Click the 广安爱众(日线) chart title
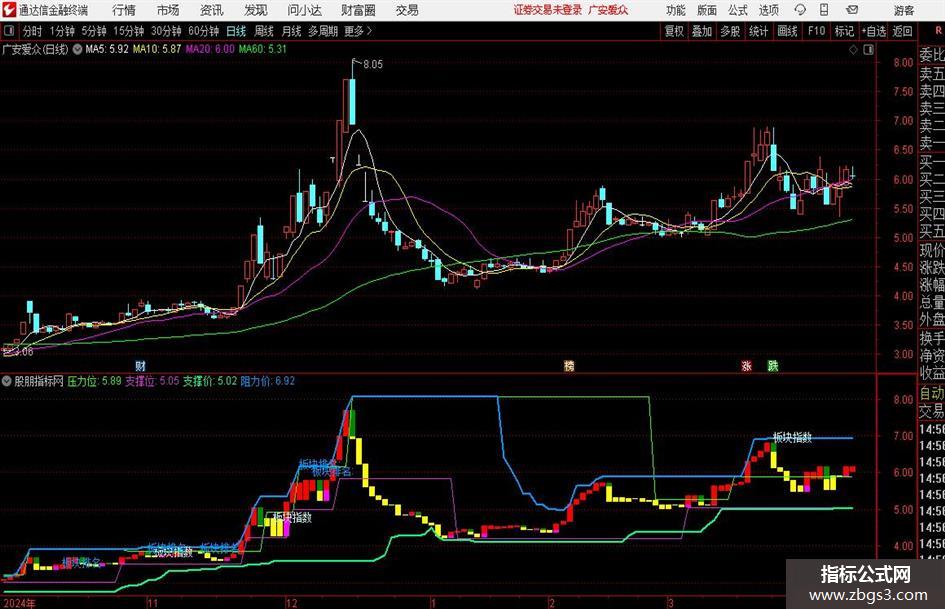Viewport: 945px width, 609px height. coord(35,49)
